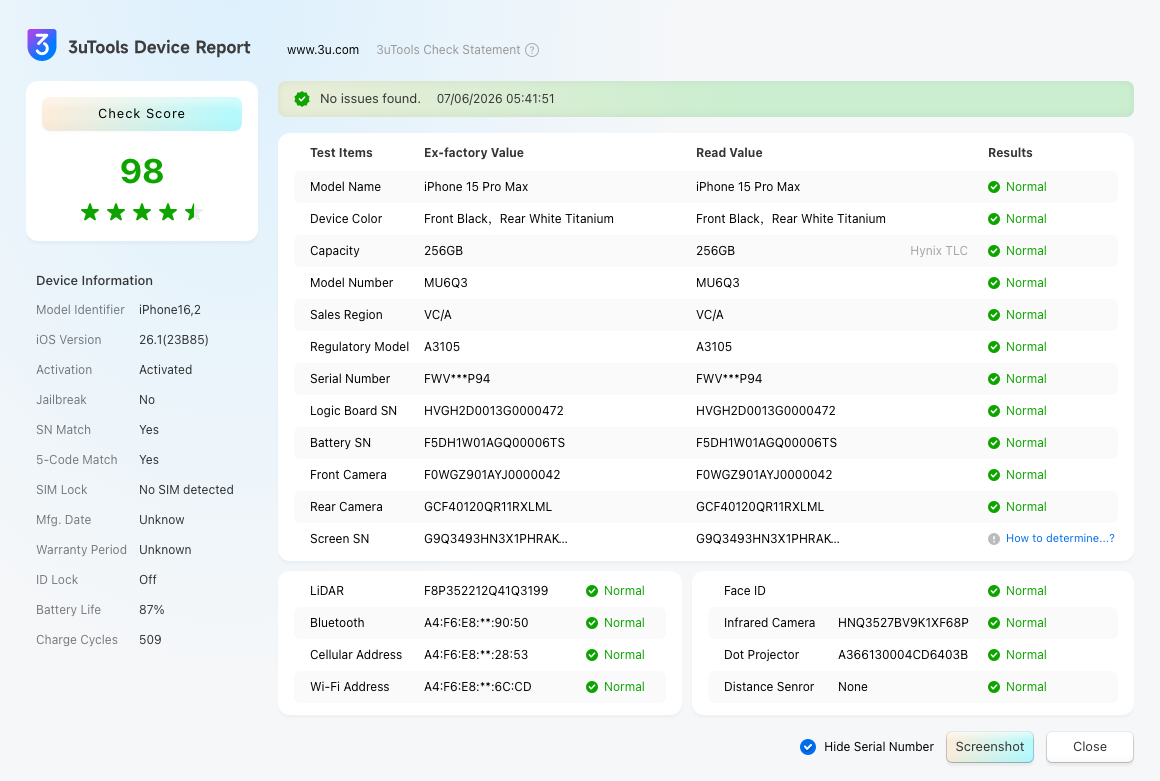Toggle the Hide Serial Number checkbox
Image resolution: width=1160 pixels, height=781 pixels.
(808, 747)
